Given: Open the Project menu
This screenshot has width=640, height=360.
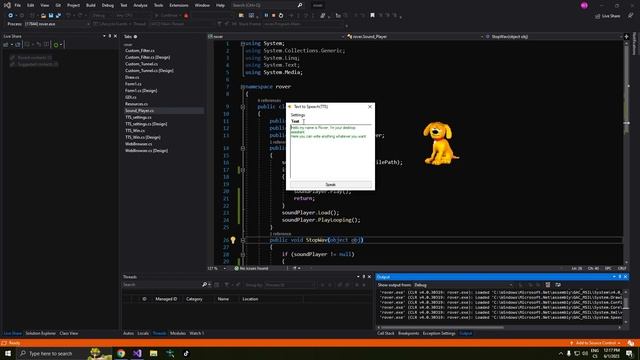Looking at the screenshot, I should (73, 5).
